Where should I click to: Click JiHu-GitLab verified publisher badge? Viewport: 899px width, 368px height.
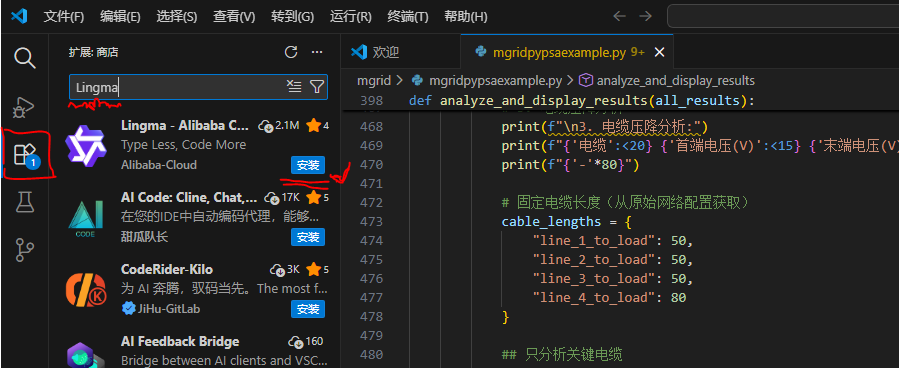click(x=127, y=309)
